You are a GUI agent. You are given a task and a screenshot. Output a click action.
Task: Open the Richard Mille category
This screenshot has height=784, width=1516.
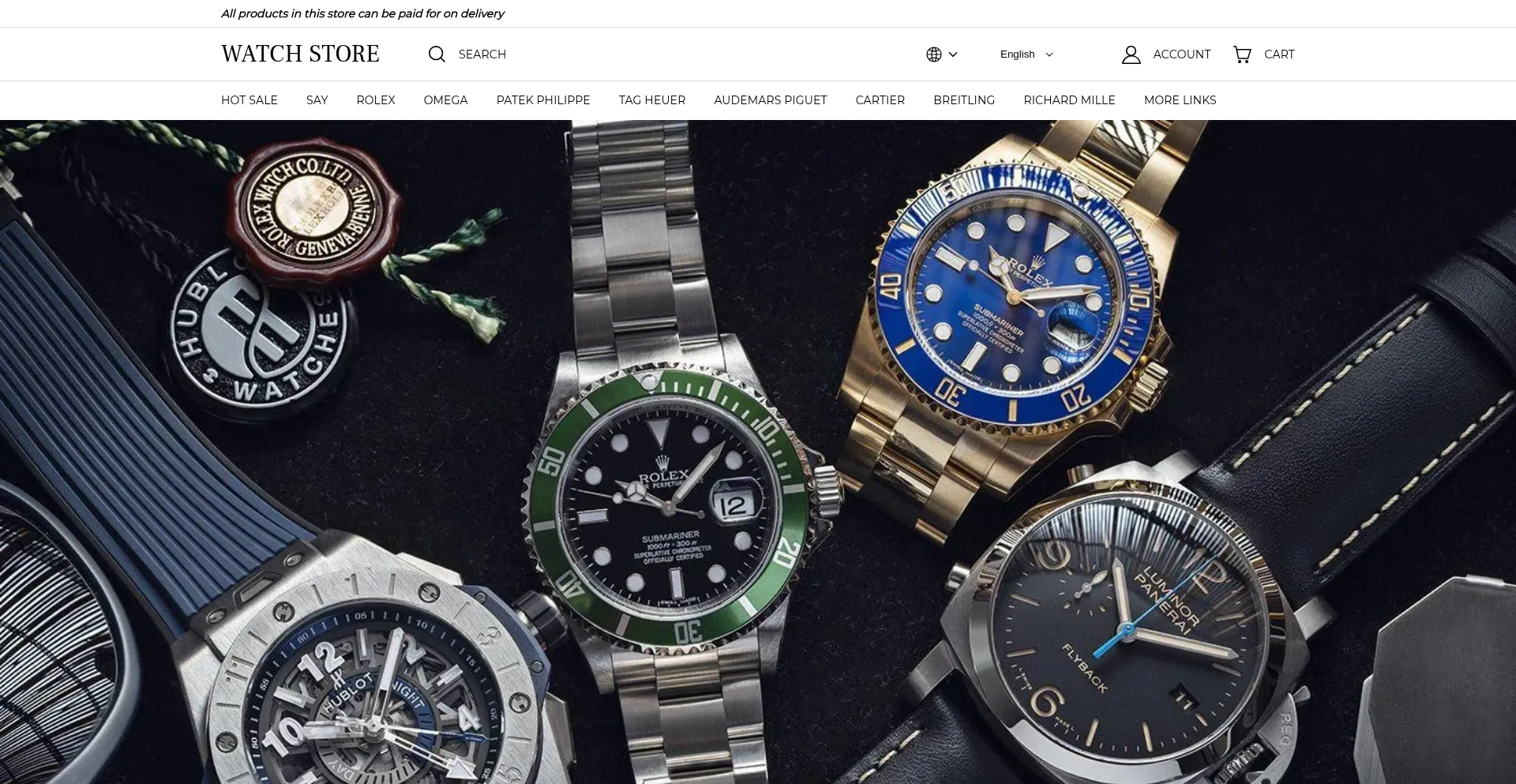click(x=1069, y=100)
